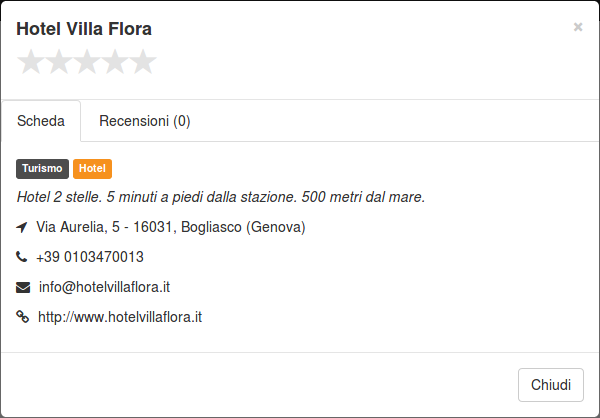Open the hotelvillaflora.it website link
Image resolution: width=600 pixels, height=418 pixels.
tap(120, 317)
